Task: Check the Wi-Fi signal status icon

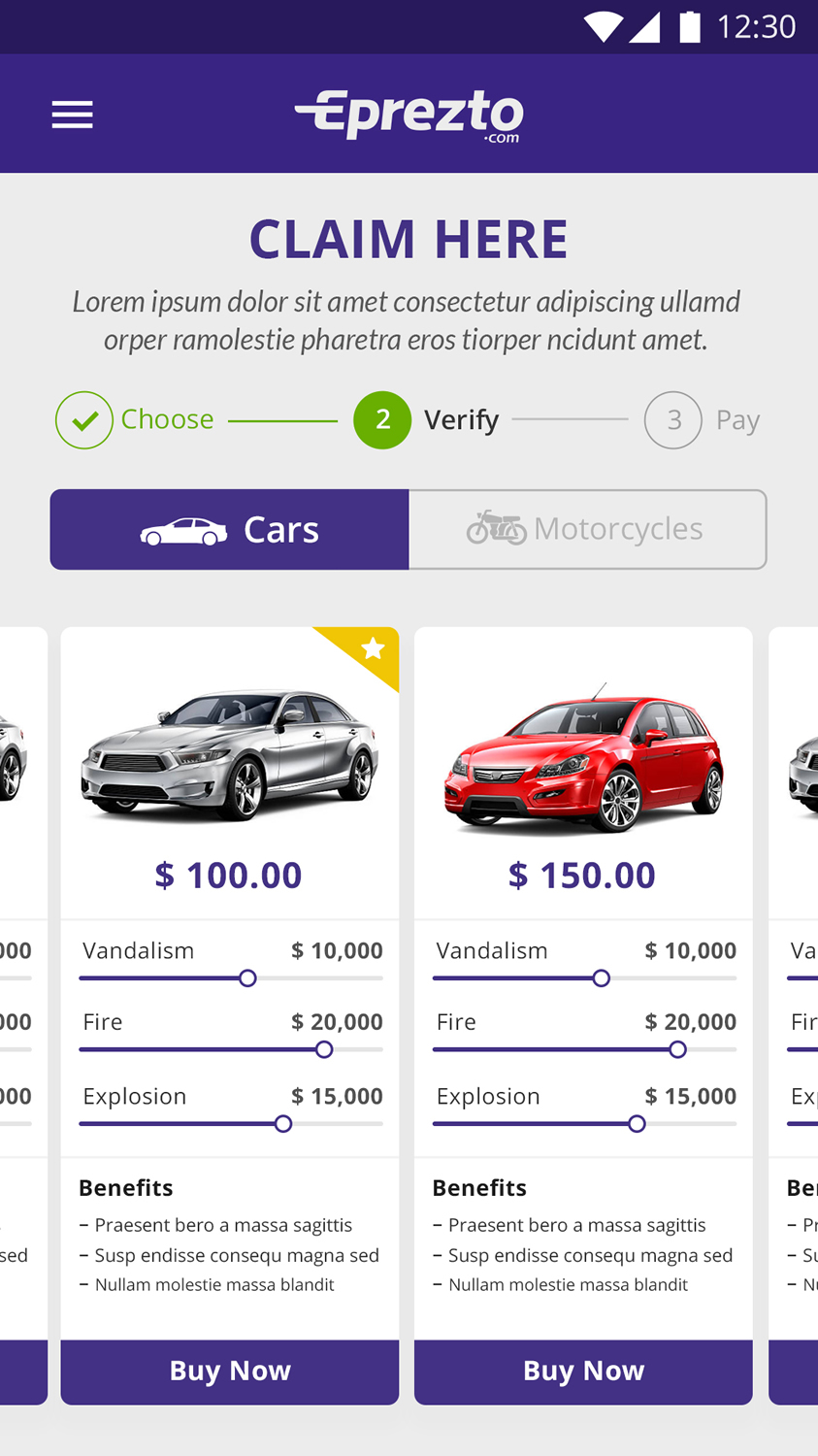Action: [603, 27]
